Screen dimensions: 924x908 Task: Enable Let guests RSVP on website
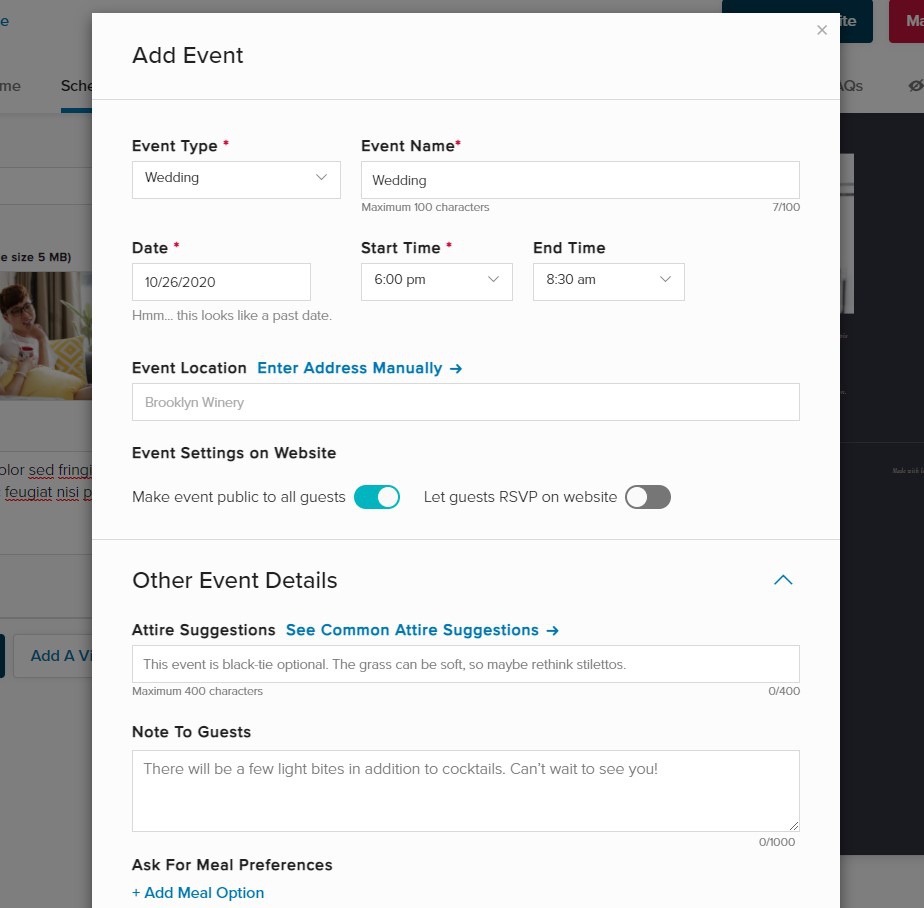[647, 497]
